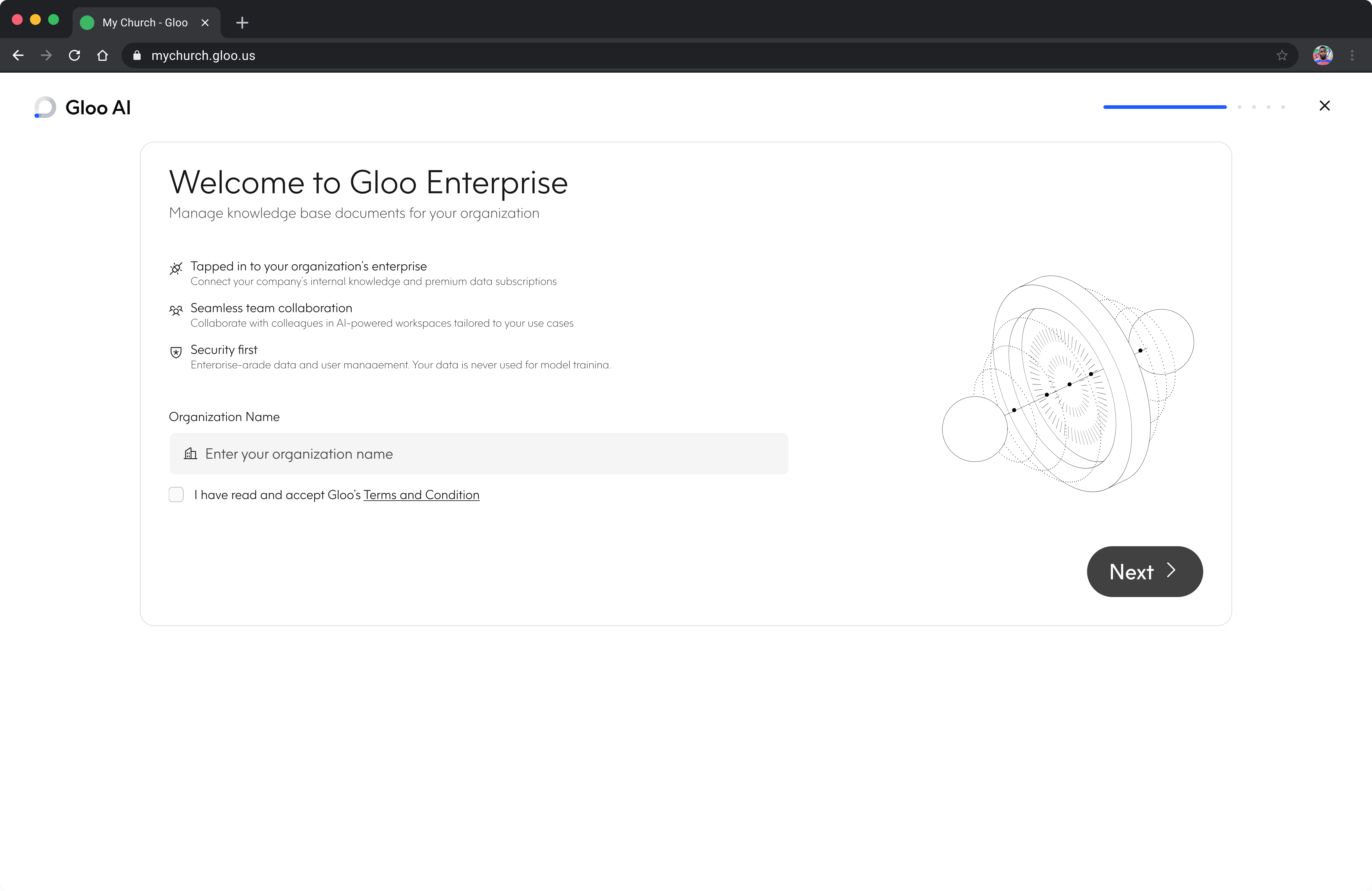The image size is (1372, 891).
Task: Open a new browser tab
Action: tap(242, 22)
